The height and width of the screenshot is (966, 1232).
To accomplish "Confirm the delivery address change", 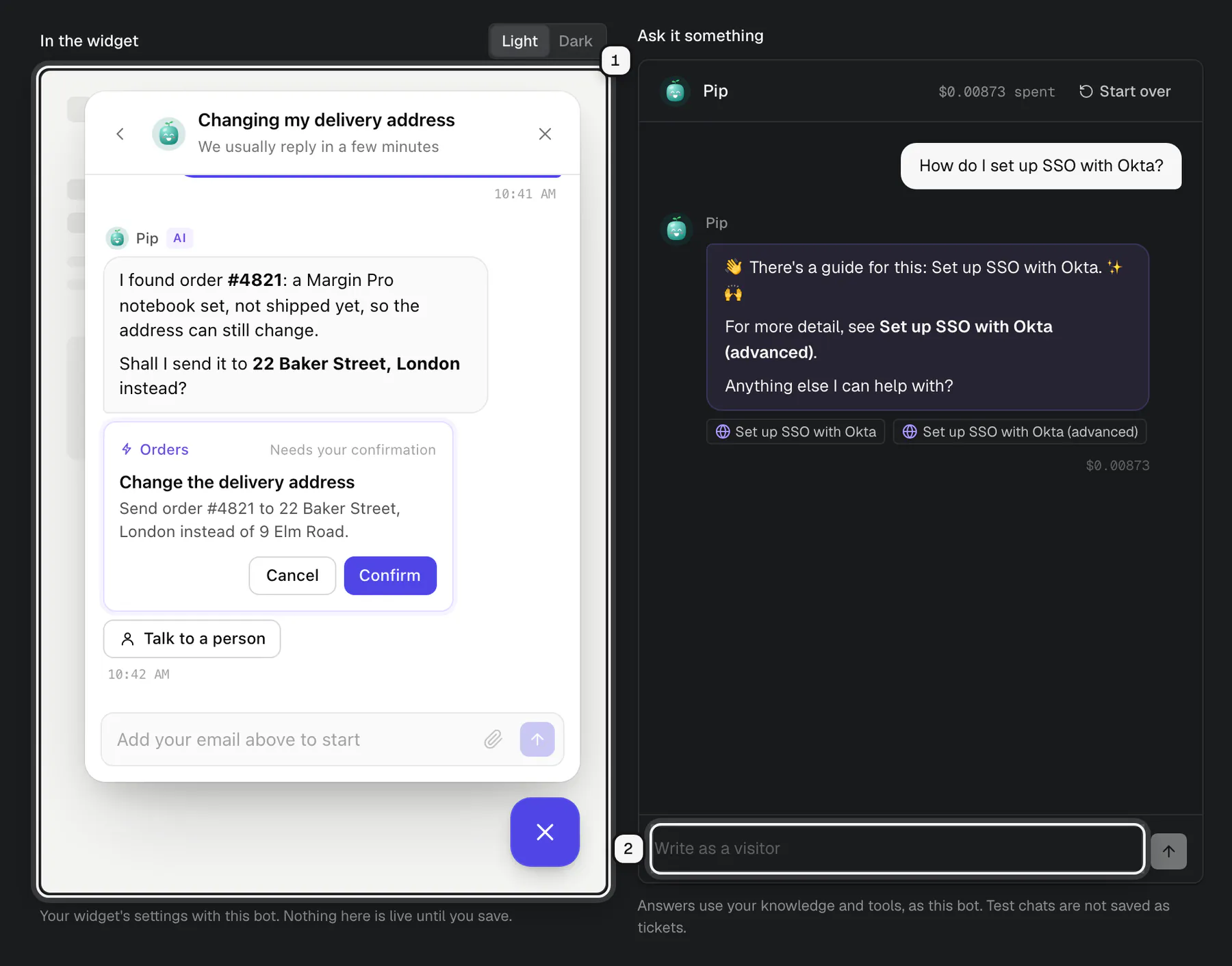I will click(390, 575).
